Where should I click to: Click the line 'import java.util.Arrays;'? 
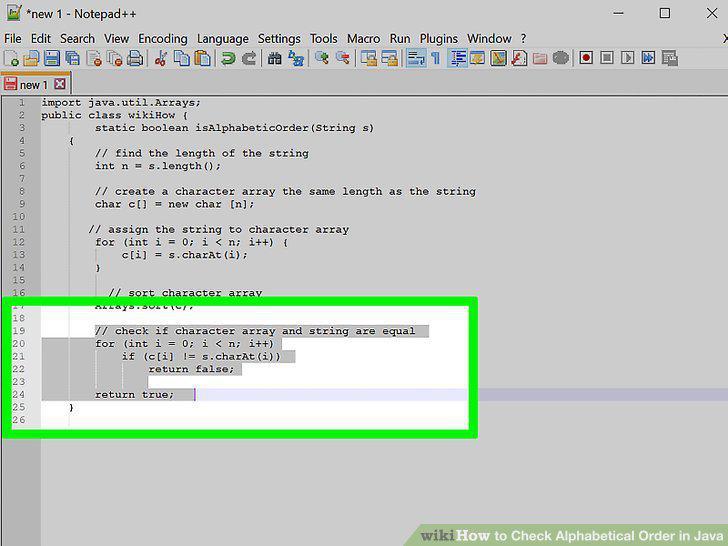click(121, 103)
